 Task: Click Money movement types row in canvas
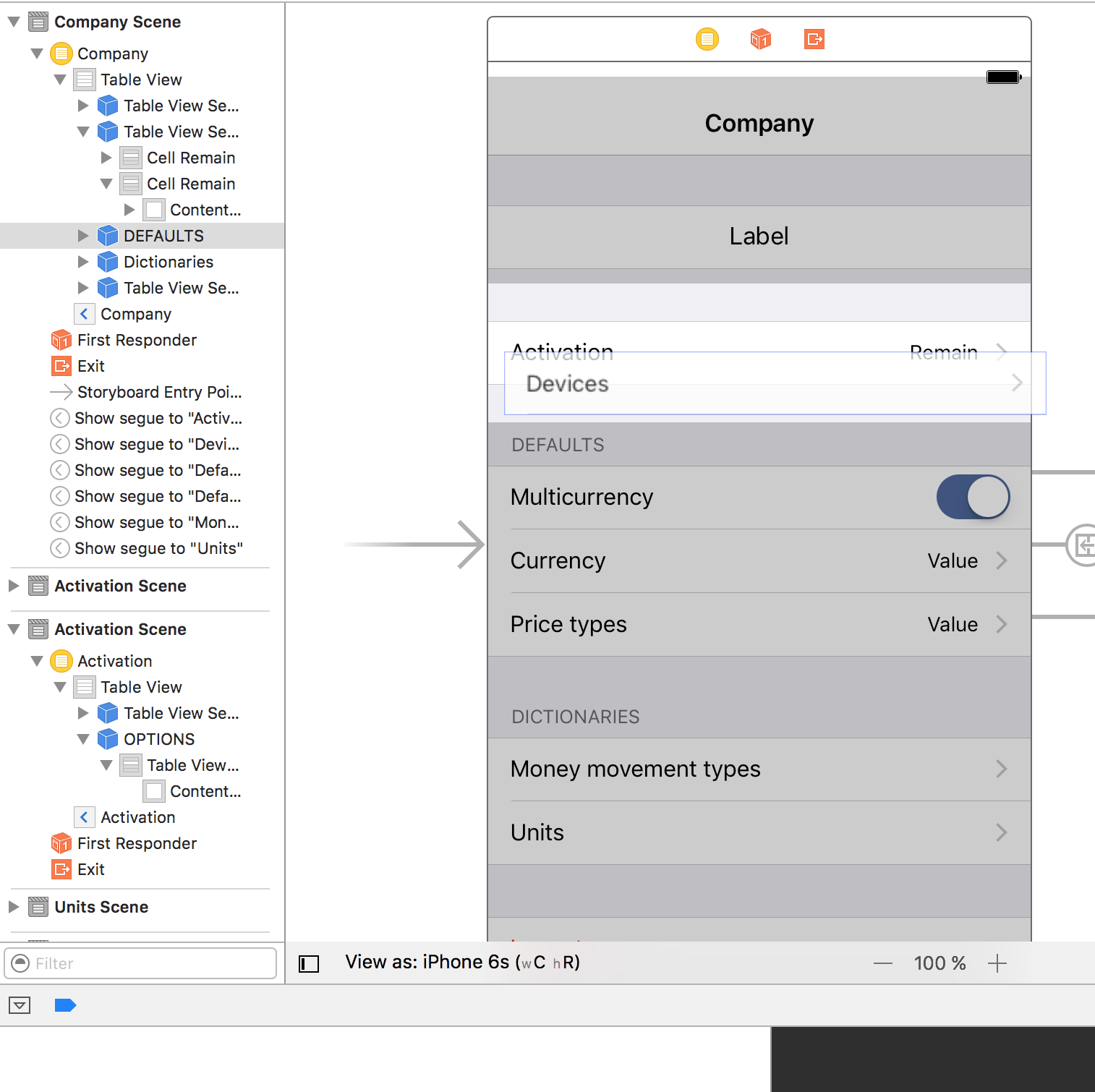pos(759,769)
